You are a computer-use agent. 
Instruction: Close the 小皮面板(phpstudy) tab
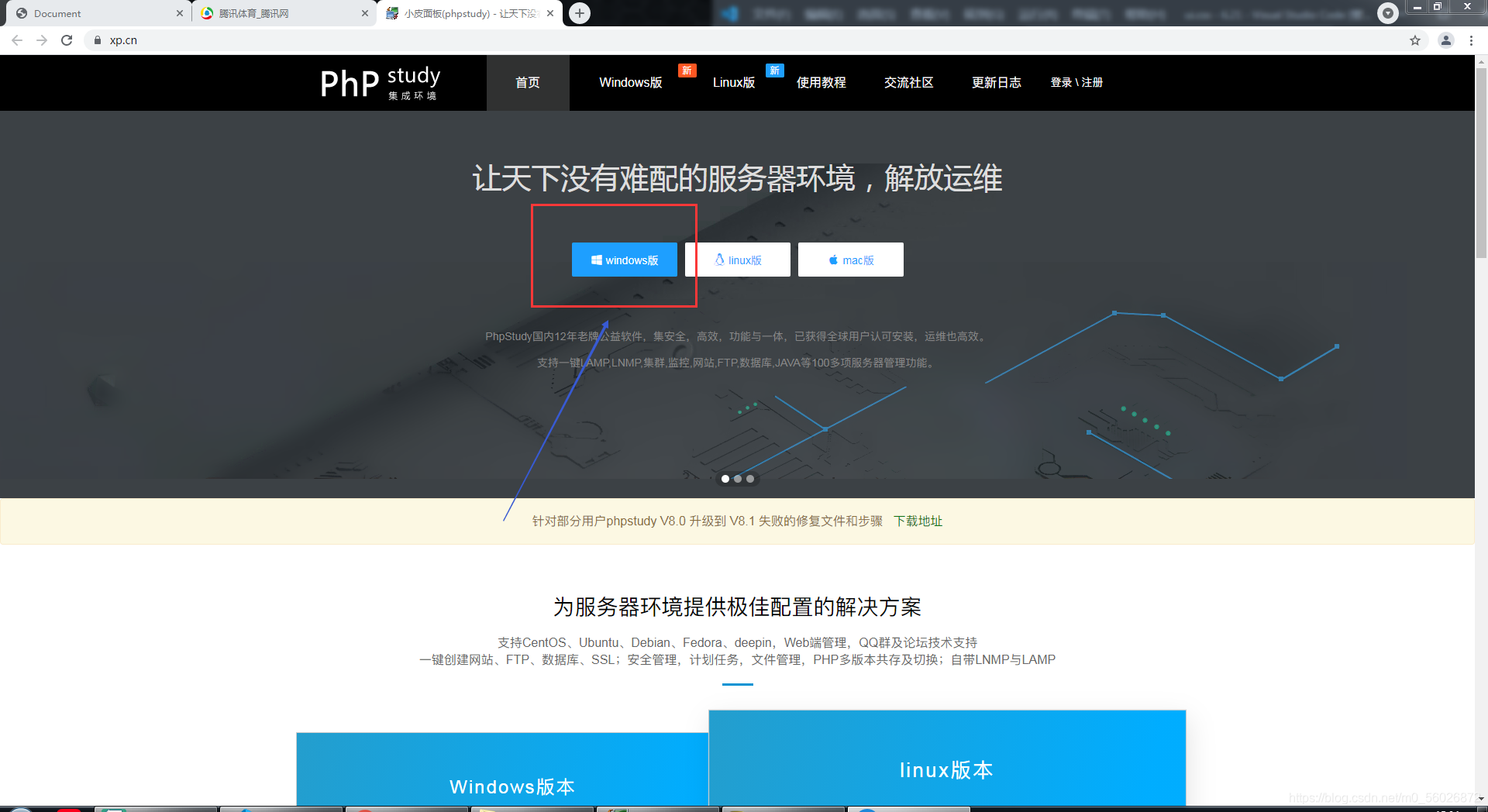(x=550, y=13)
